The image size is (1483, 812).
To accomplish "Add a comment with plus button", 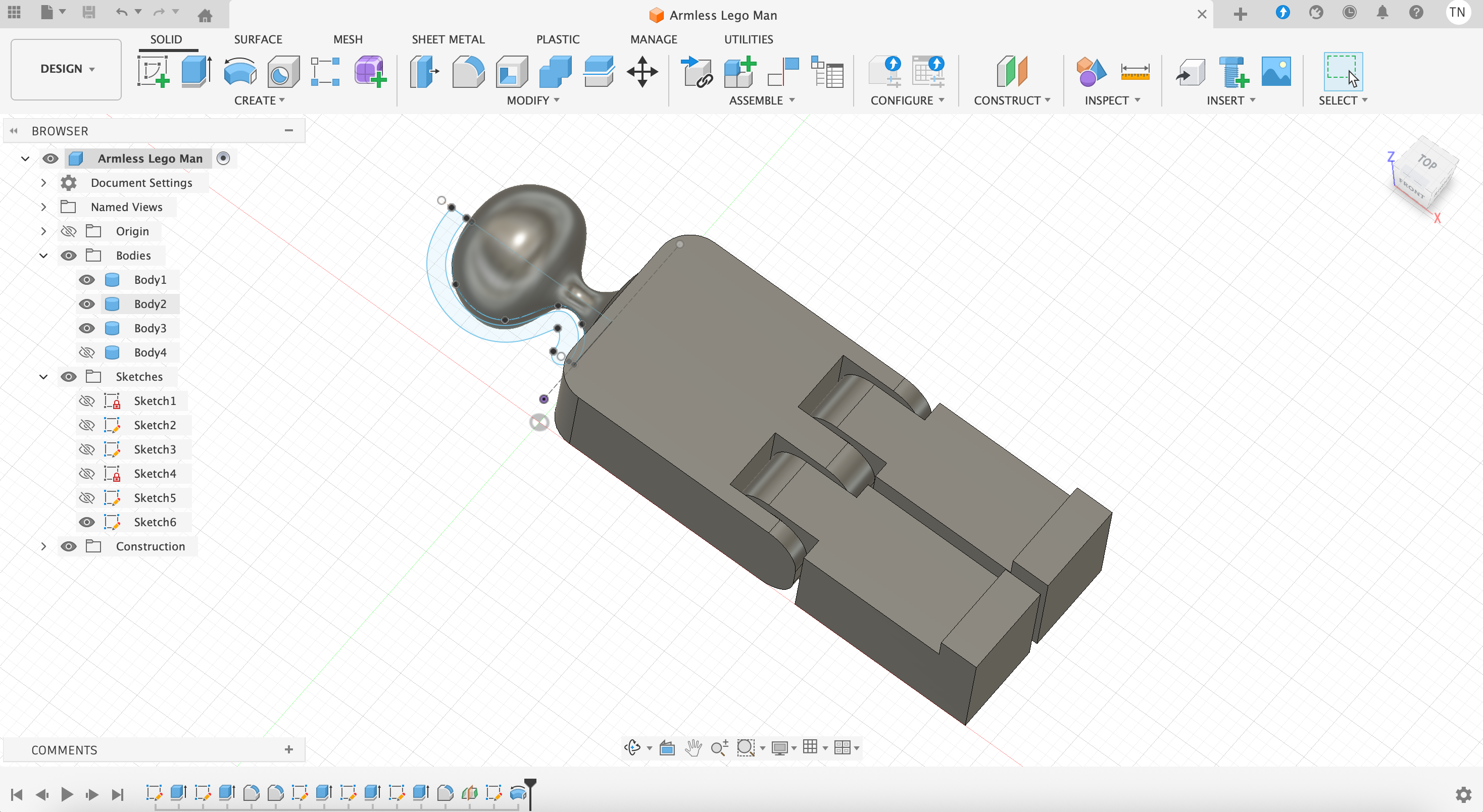I will 289,749.
